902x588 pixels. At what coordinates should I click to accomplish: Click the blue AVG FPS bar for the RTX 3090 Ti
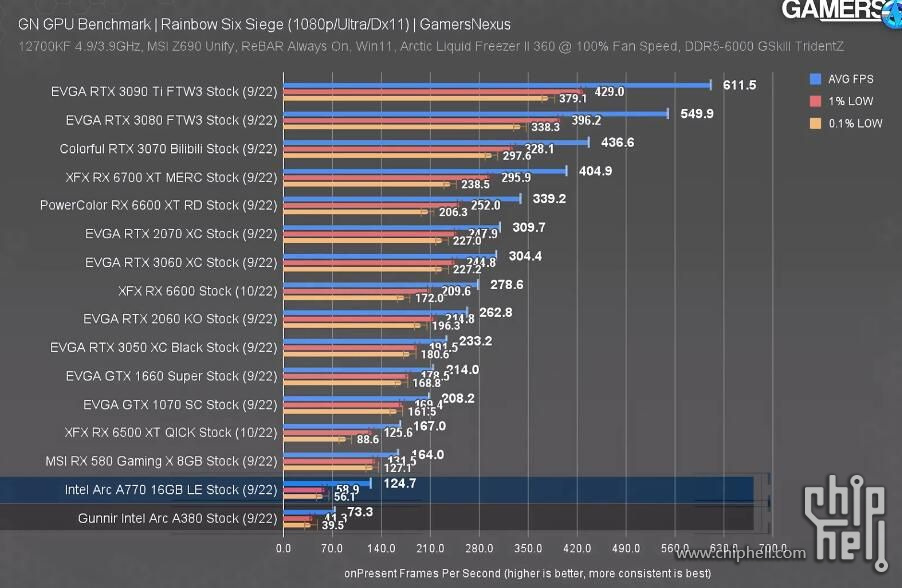498,85
